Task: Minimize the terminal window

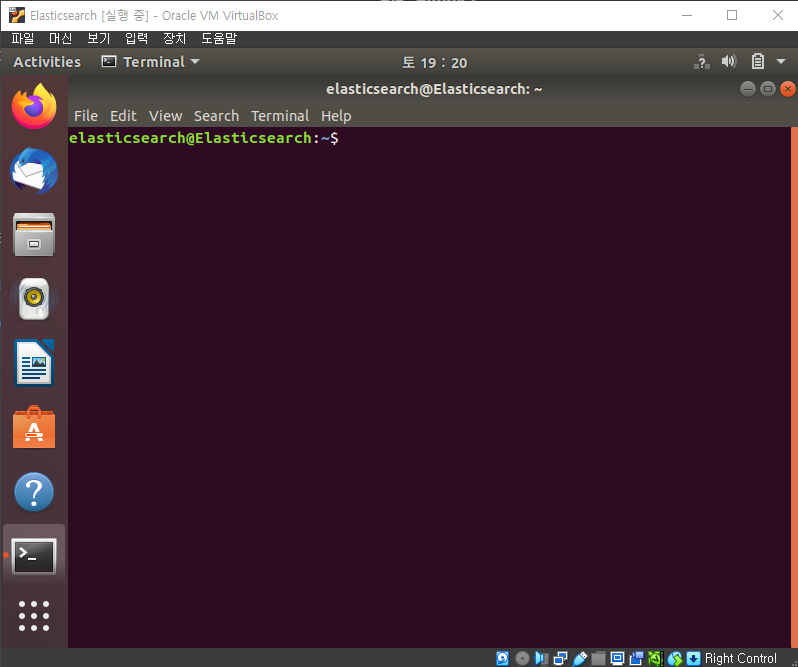Action: point(748,90)
